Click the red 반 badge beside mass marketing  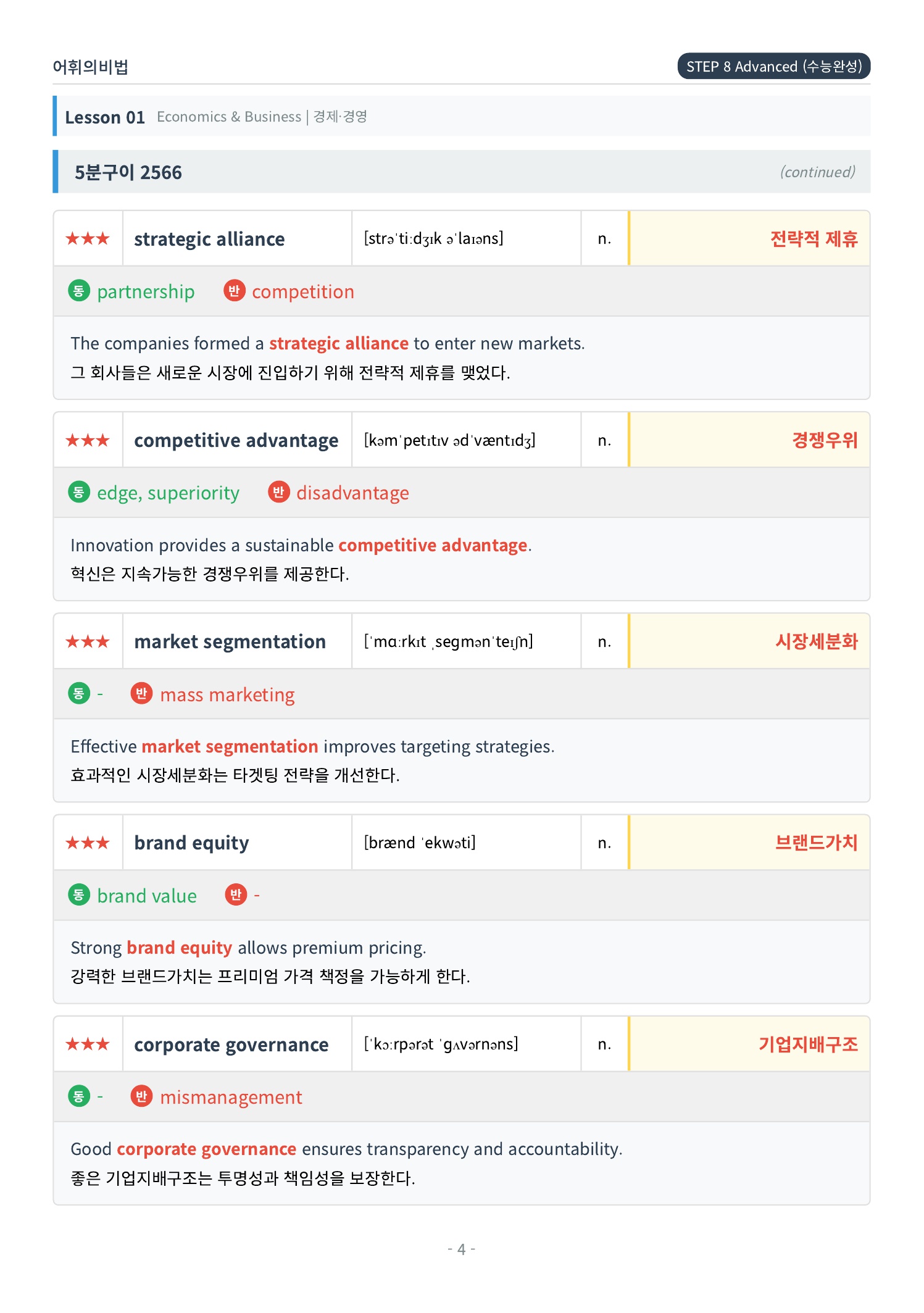pos(141,694)
